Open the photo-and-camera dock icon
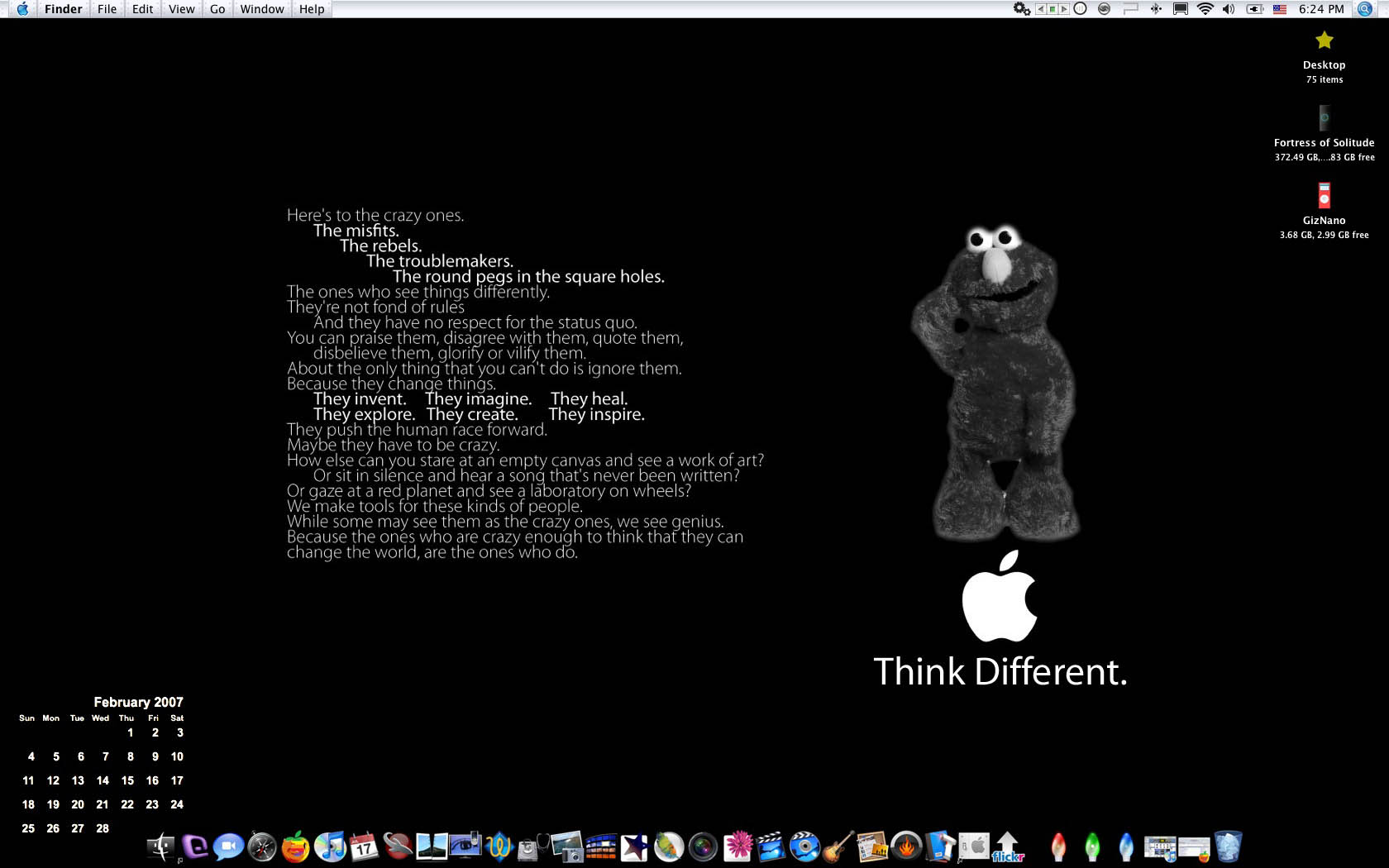 (x=567, y=847)
